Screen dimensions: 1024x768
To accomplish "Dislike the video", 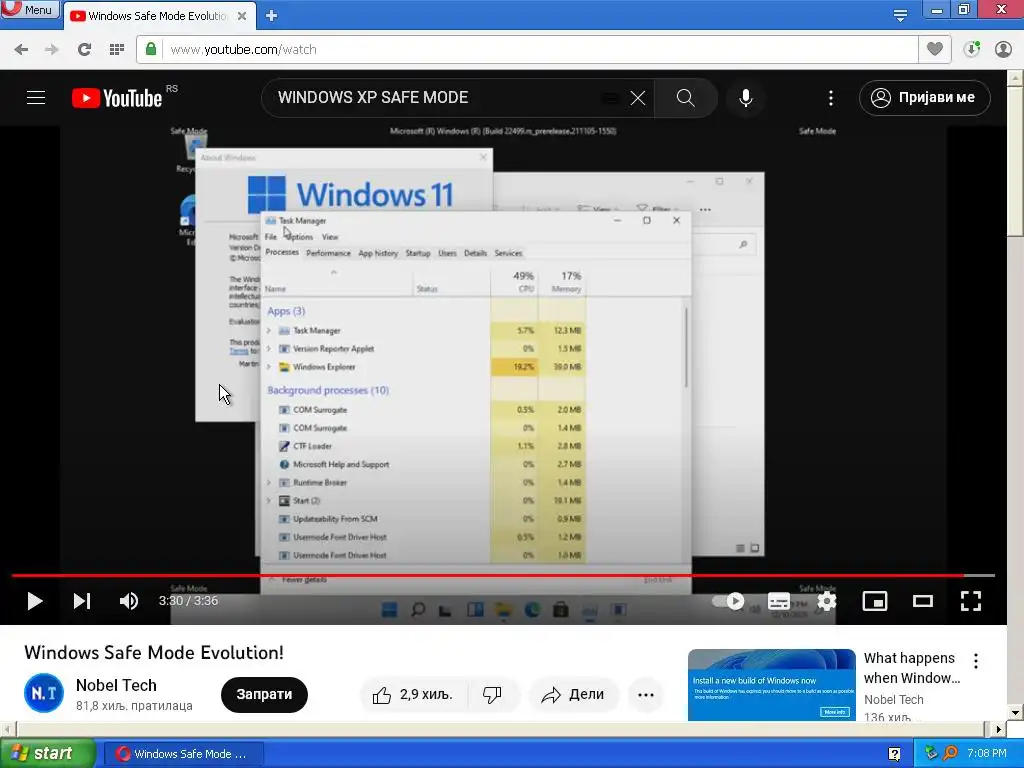I will click(493, 695).
